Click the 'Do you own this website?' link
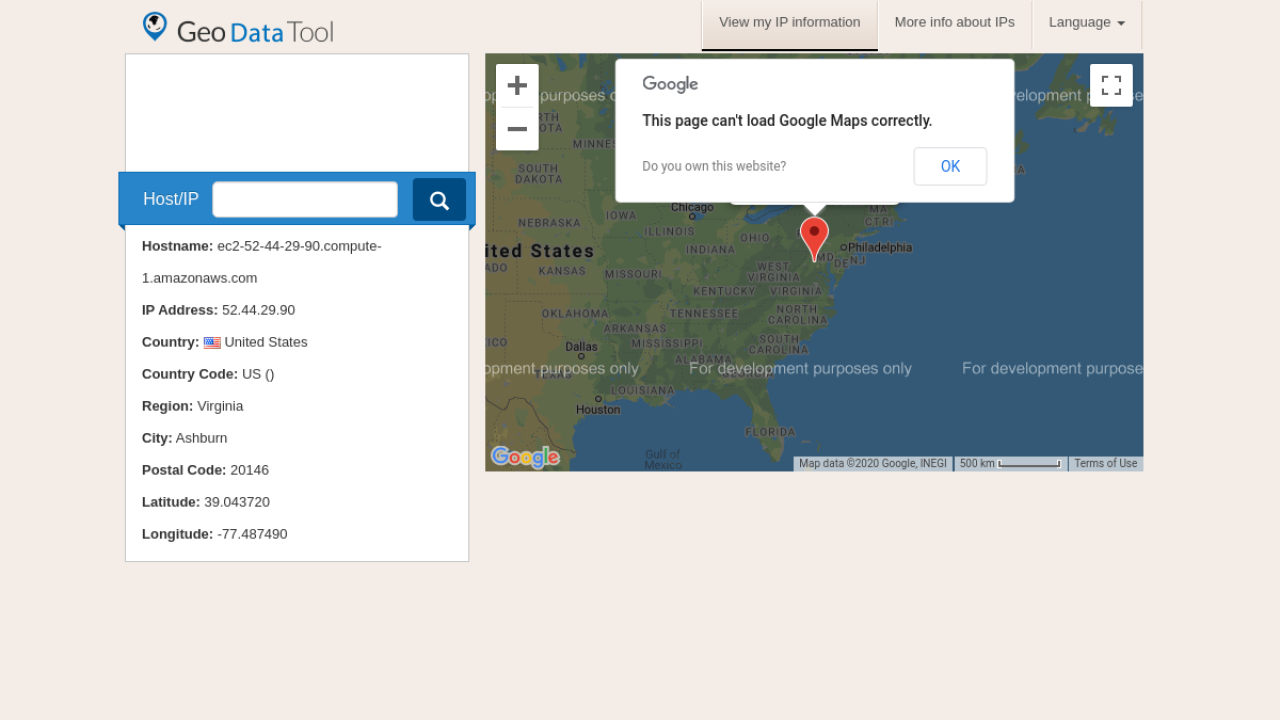 pyautogui.click(x=714, y=167)
